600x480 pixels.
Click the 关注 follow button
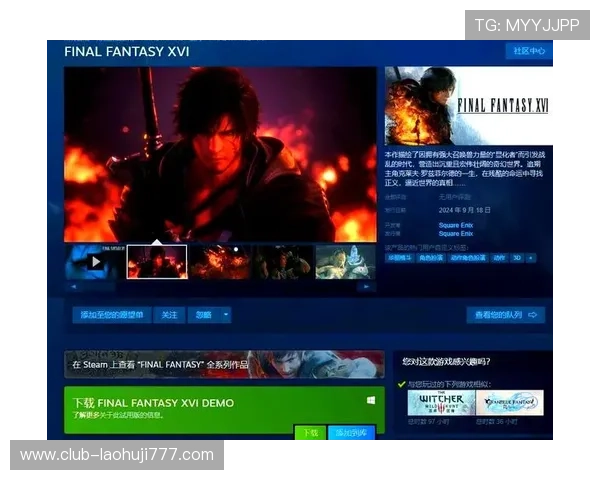coord(169,315)
